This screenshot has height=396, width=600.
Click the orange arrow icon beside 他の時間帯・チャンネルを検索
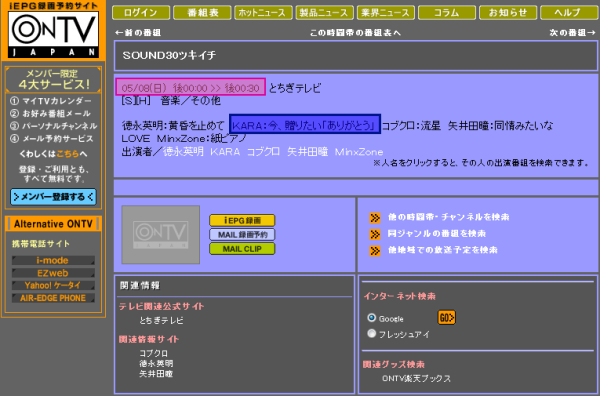click(375, 218)
